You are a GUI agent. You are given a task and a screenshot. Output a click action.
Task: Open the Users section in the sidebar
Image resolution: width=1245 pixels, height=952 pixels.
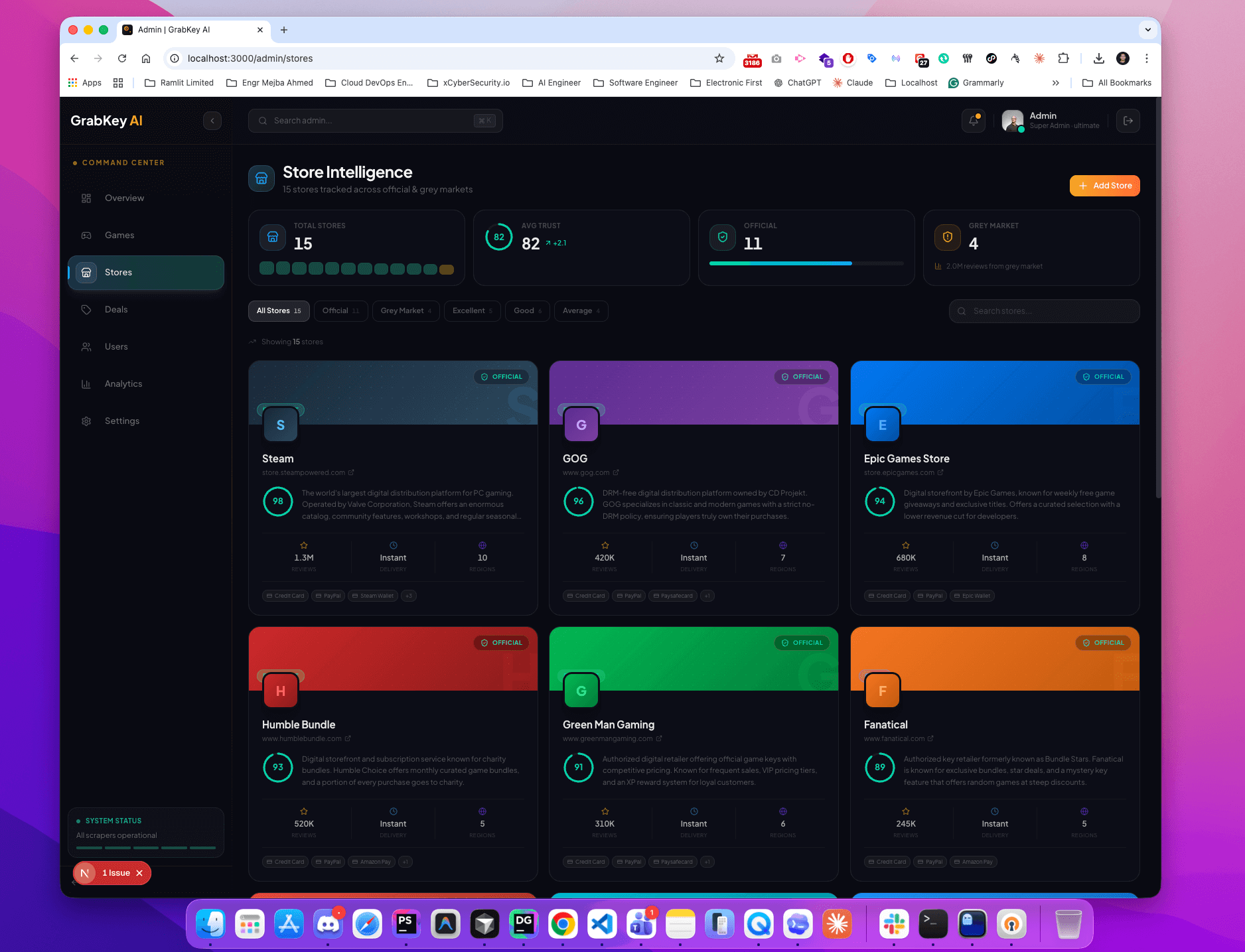point(116,346)
